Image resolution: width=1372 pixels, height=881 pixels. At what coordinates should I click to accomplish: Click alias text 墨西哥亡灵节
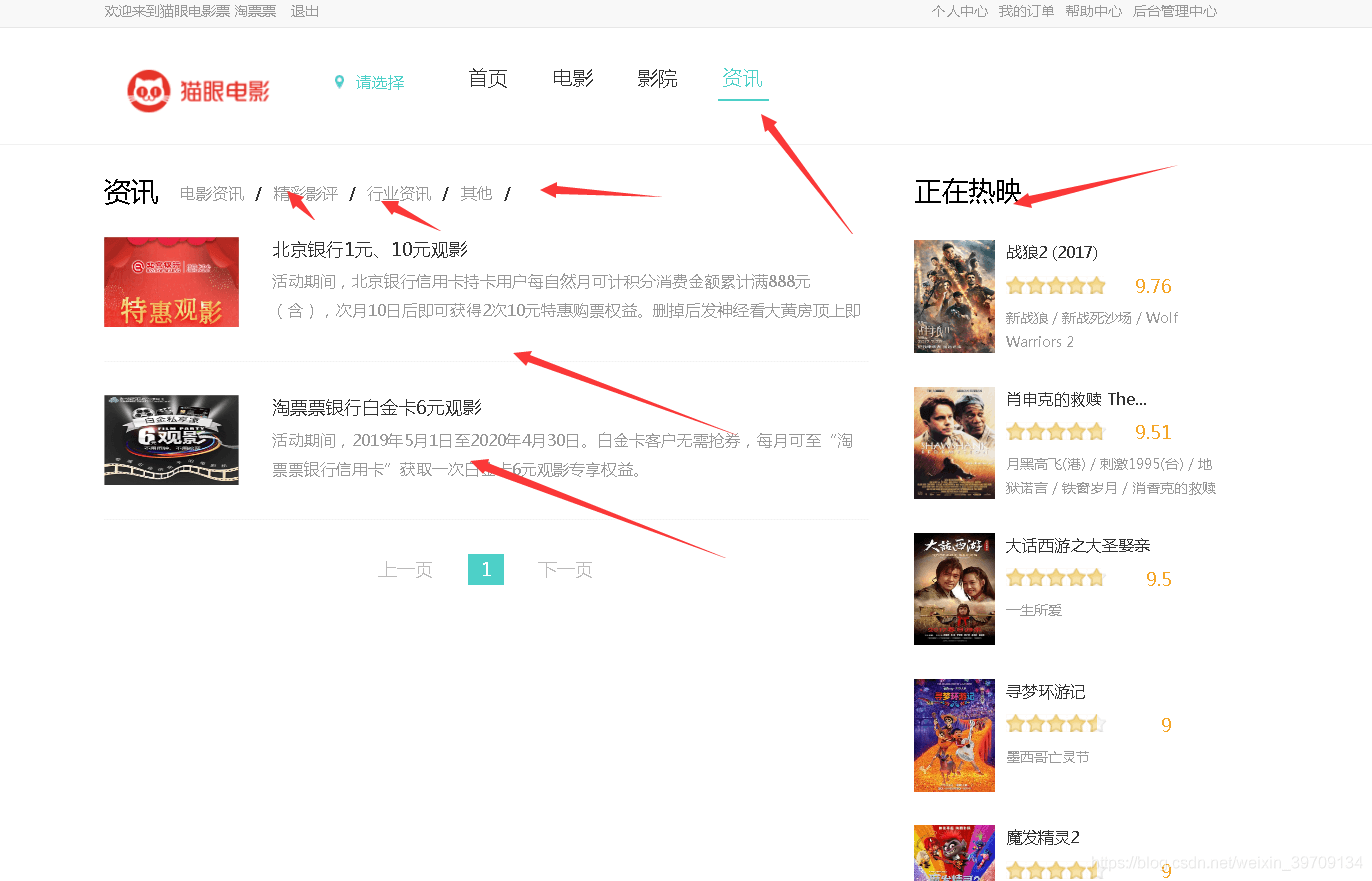1047,757
